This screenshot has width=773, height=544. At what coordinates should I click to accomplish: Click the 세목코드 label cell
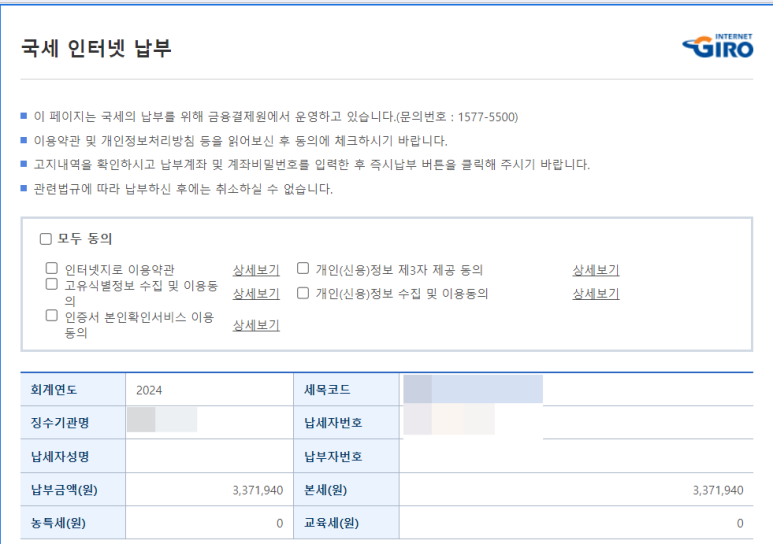click(346, 390)
